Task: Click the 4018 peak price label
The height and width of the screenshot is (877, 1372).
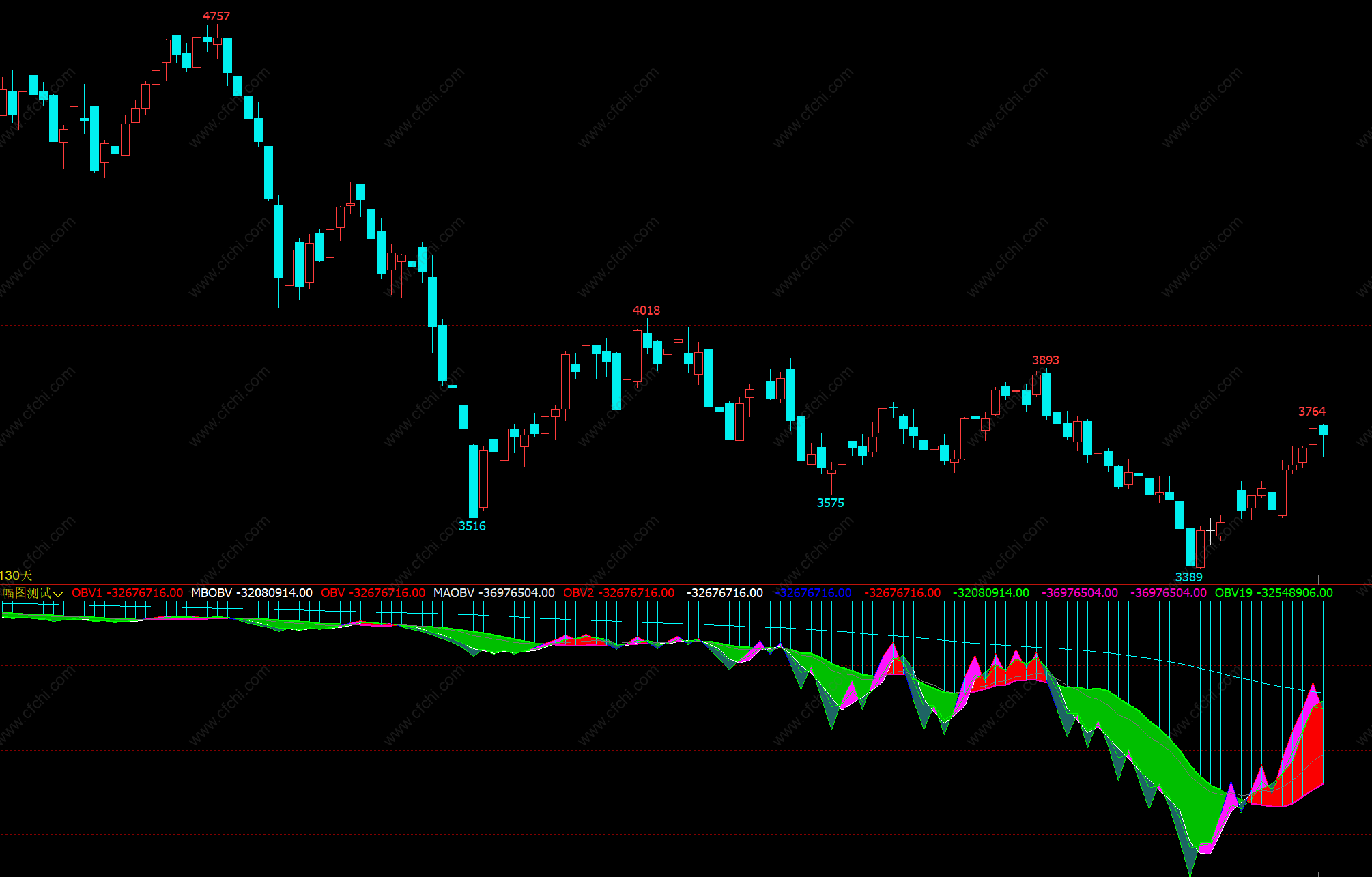Action: [x=646, y=311]
